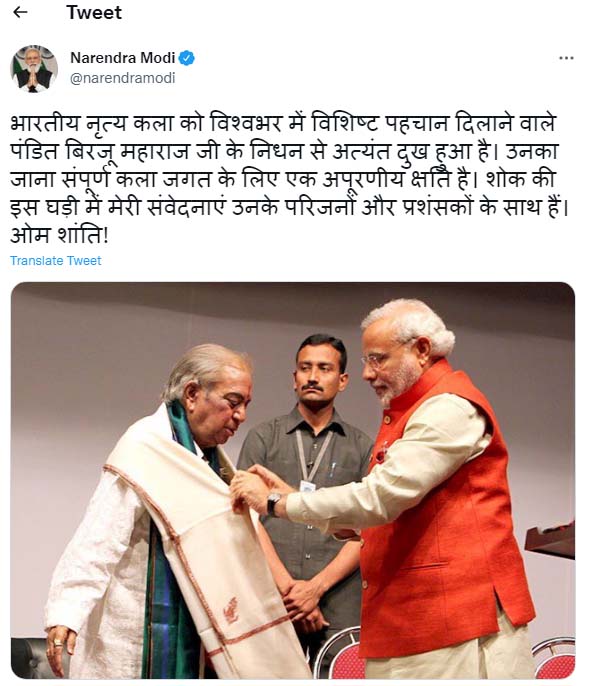Click the red chair at photo bottom

pyautogui.click(x=341, y=654)
